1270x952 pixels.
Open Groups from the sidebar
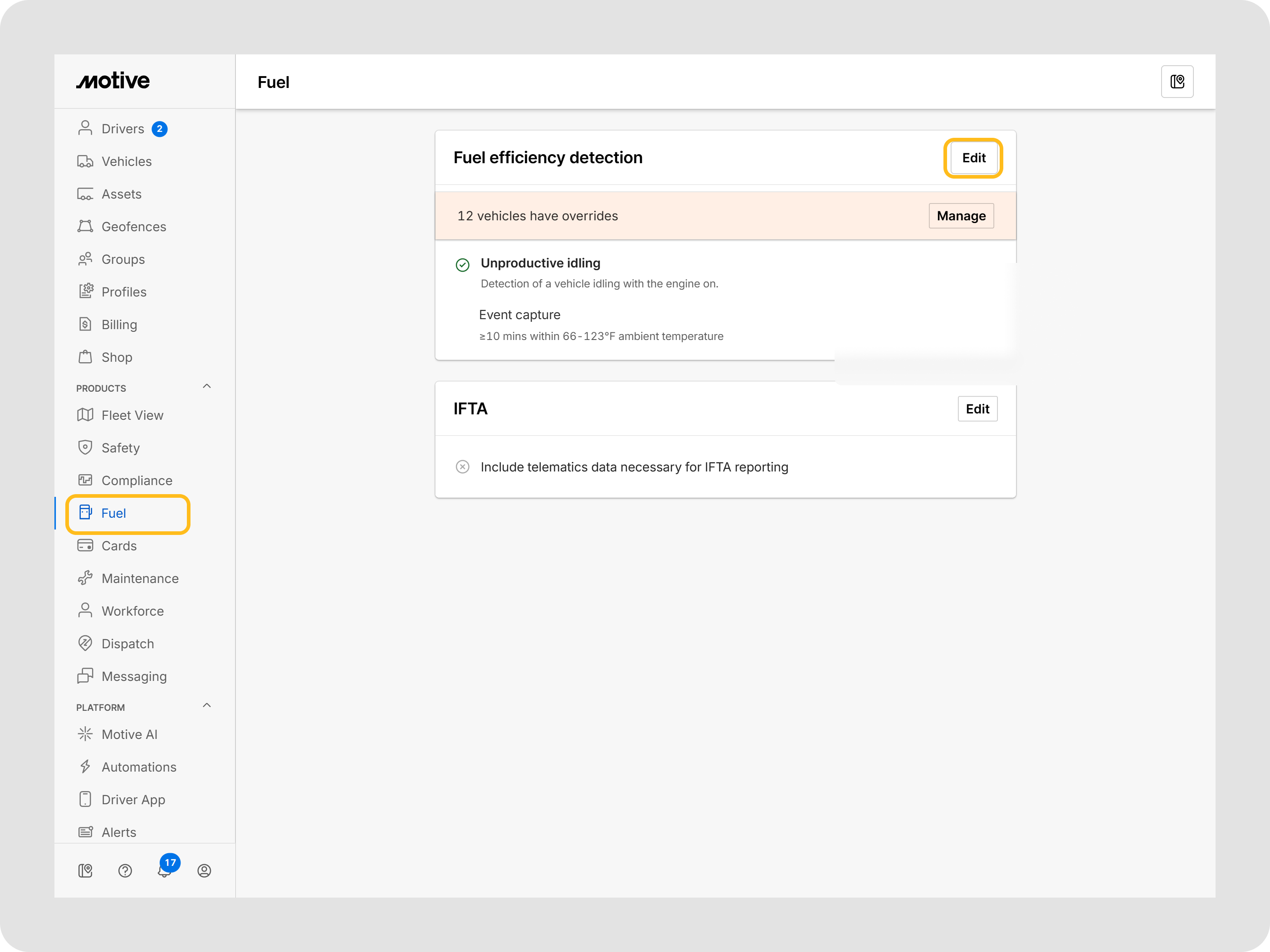pyautogui.click(x=123, y=259)
